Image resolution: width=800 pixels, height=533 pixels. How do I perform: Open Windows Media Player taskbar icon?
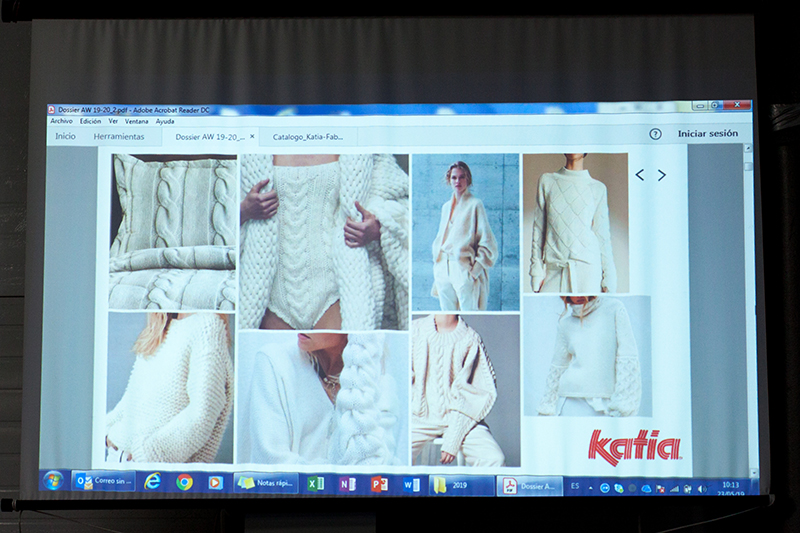(215, 483)
